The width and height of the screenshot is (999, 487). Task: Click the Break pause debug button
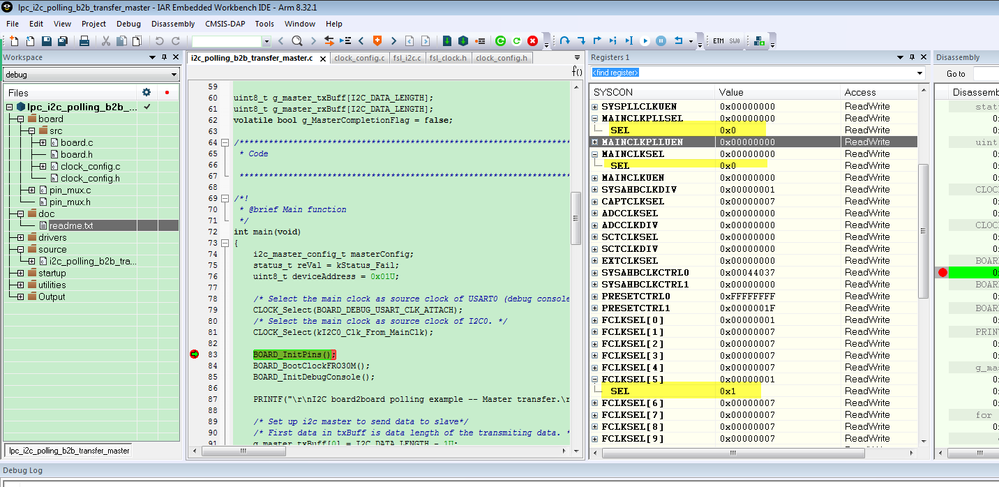(x=661, y=41)
